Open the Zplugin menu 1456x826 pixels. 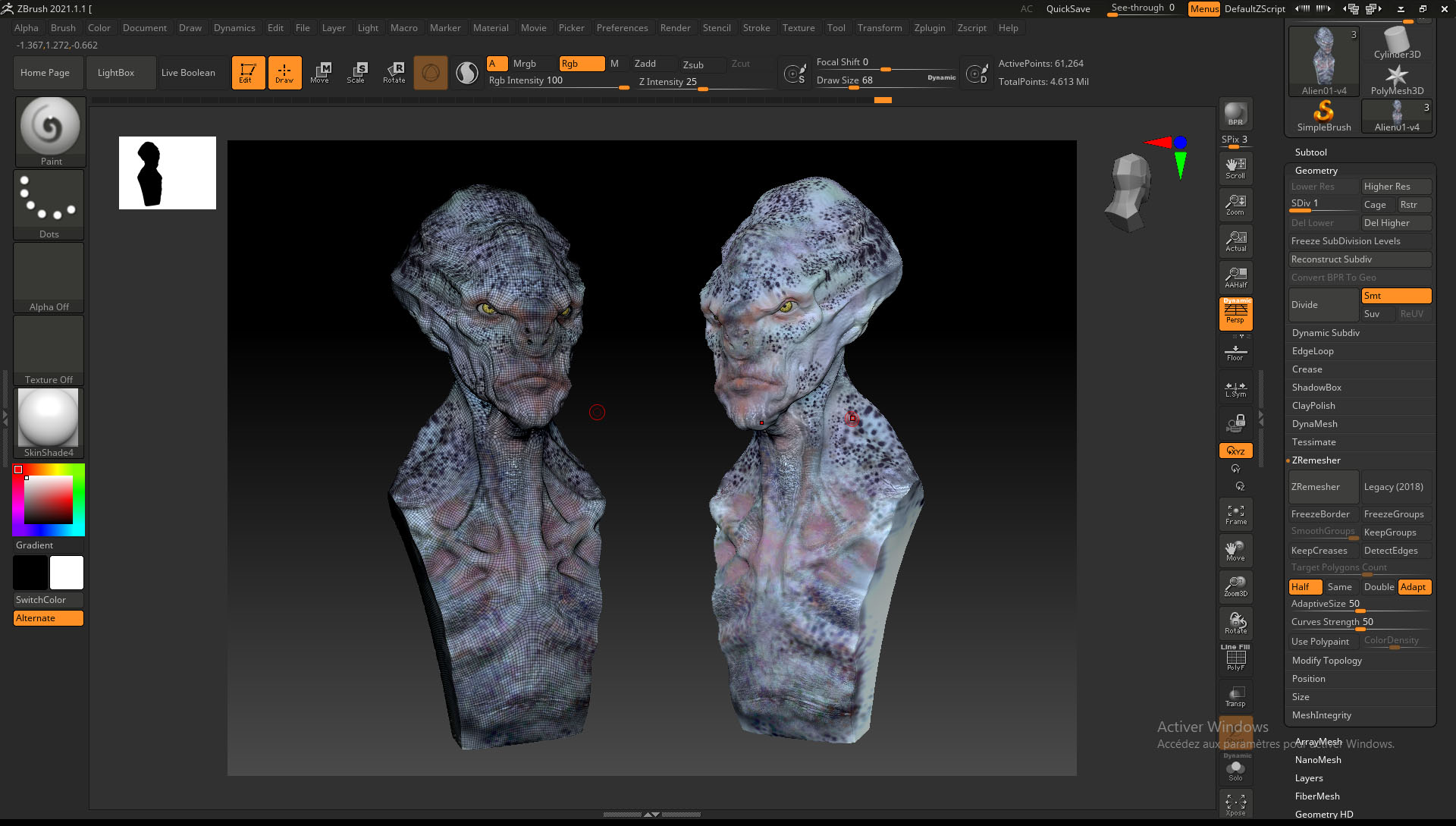[x=929, y=28]
